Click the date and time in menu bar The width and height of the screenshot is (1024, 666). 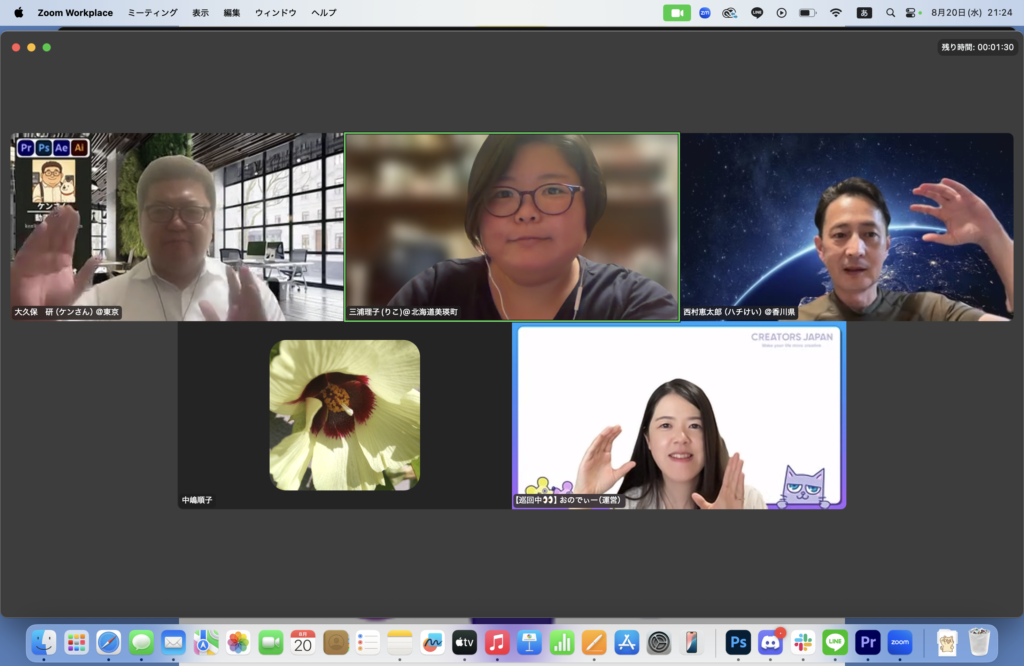pos(972,13)
